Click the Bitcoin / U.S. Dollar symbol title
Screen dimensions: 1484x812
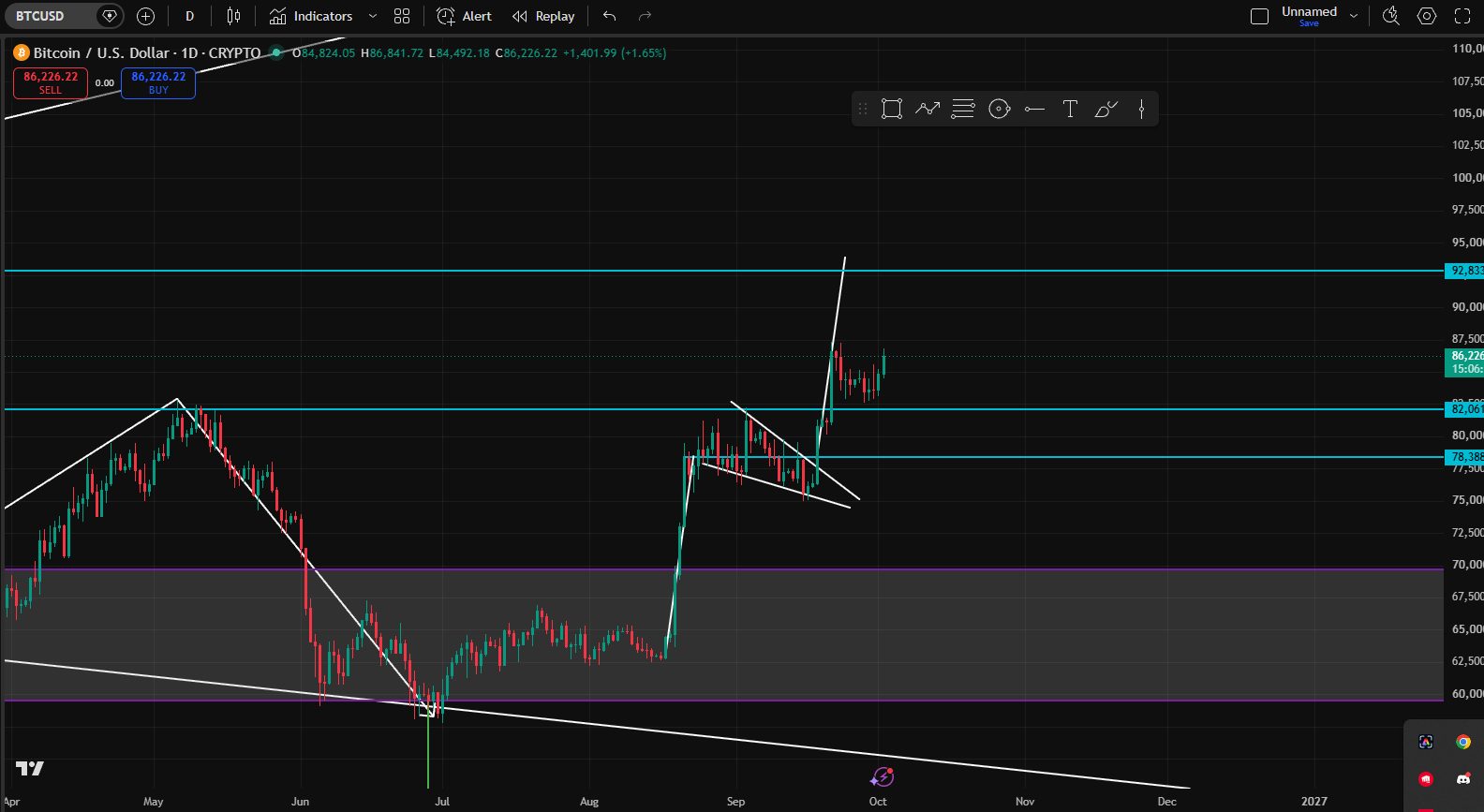[x=147, y=53]
